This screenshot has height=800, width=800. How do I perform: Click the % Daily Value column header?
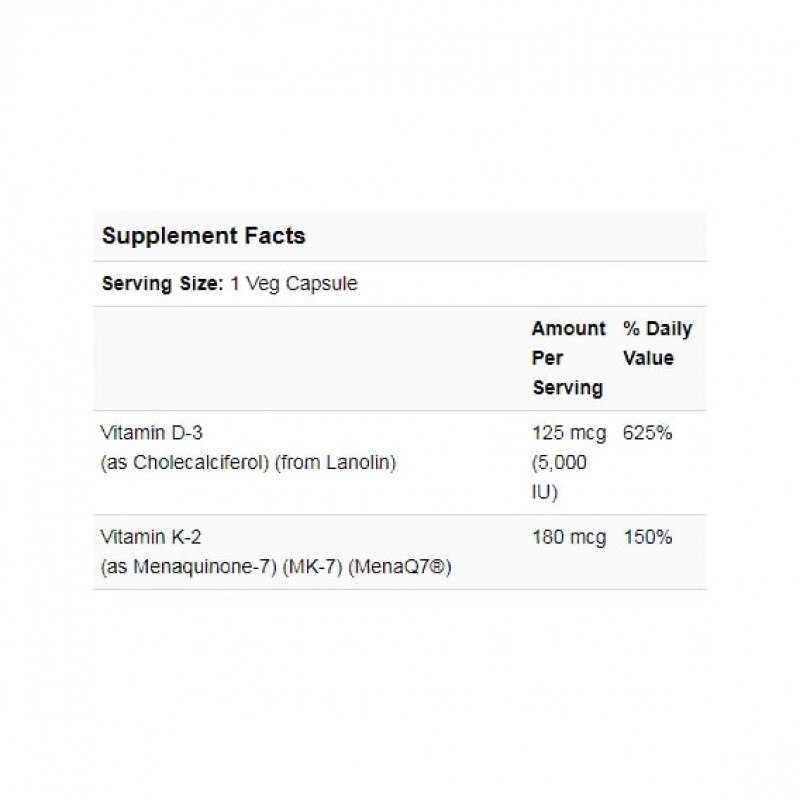tap(657, 343)
